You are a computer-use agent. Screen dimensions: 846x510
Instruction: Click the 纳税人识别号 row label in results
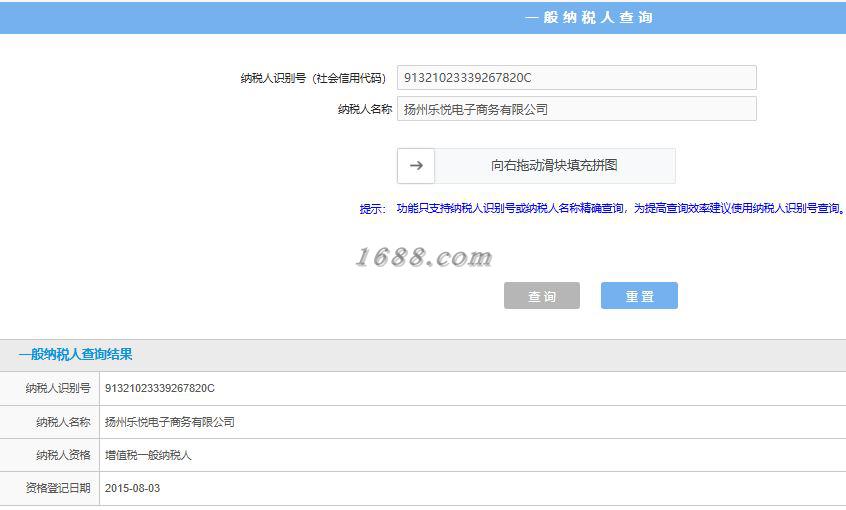58,389
